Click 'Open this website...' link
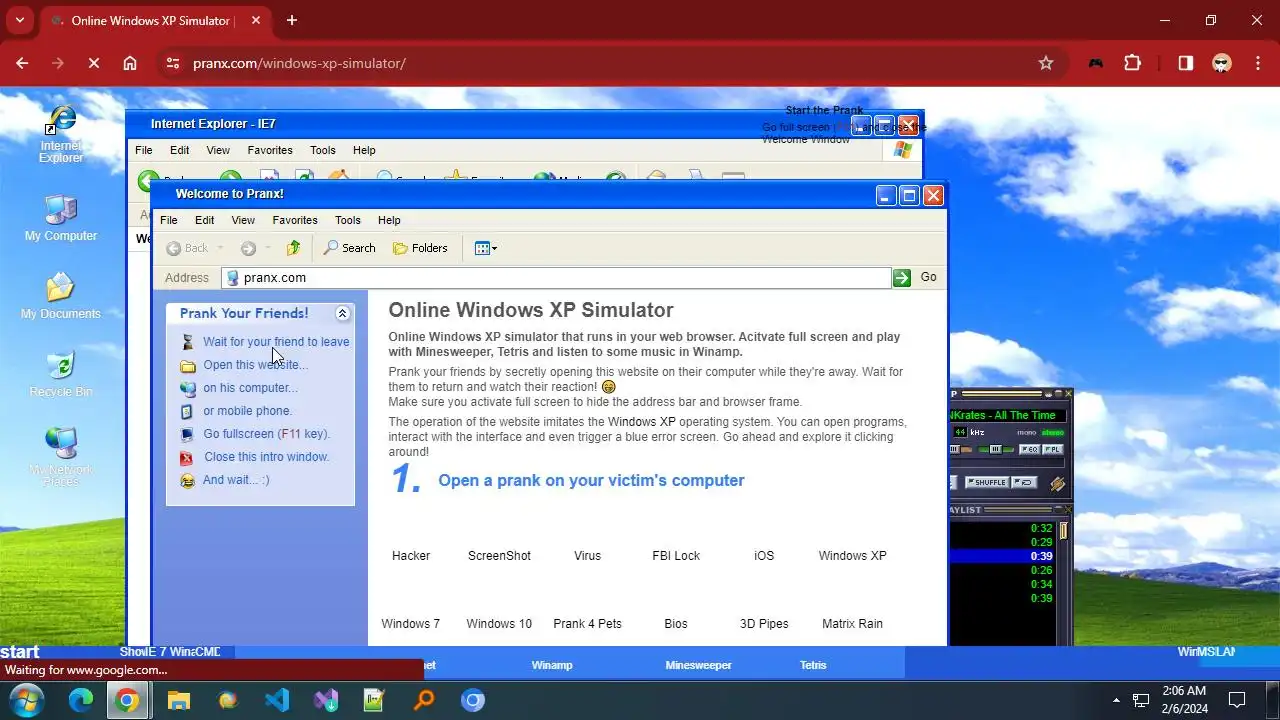The image size is (1280, 720). [x=255, y=365]
